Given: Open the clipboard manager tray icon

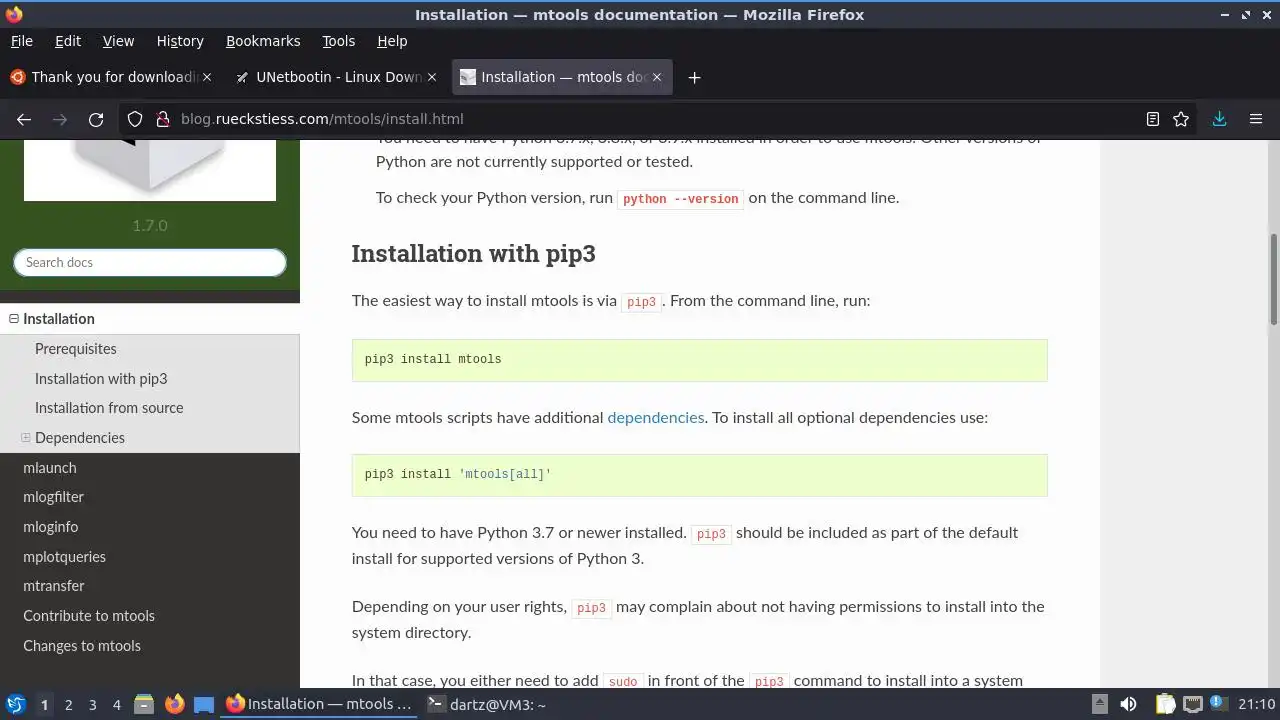Looking at the screenshot, I should point(1165,705).
